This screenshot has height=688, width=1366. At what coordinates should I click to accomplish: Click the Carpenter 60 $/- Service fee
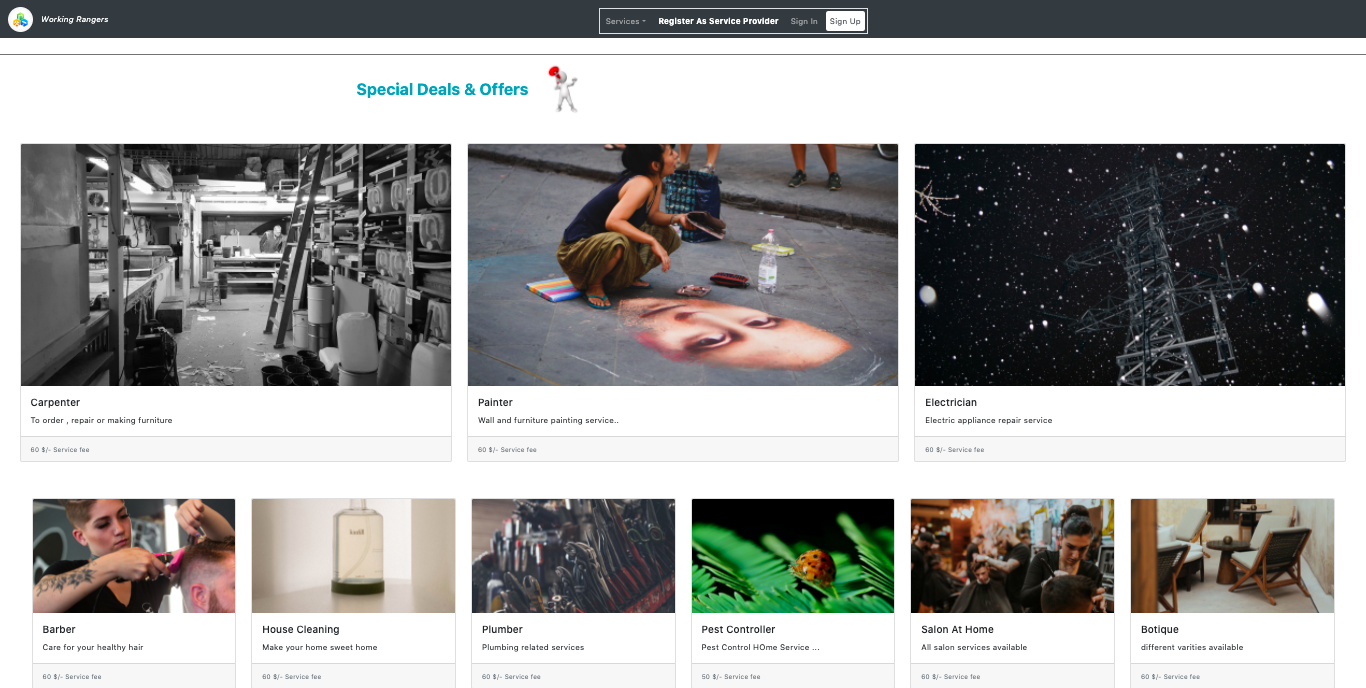(x=60, y=450)
